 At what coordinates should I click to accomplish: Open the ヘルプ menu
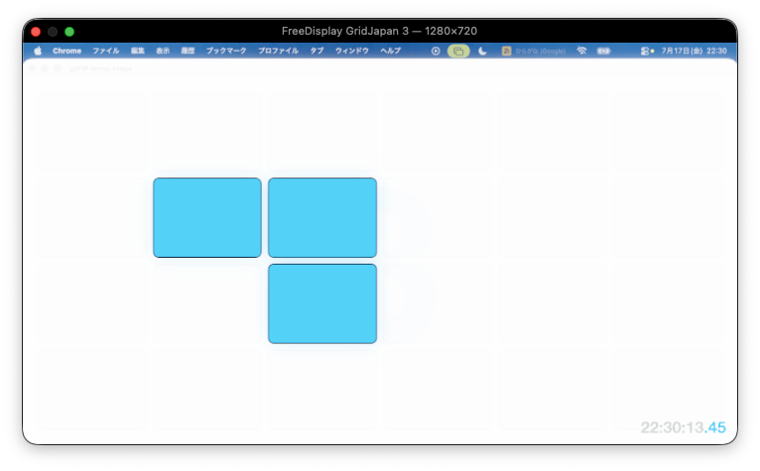(390, 51)
